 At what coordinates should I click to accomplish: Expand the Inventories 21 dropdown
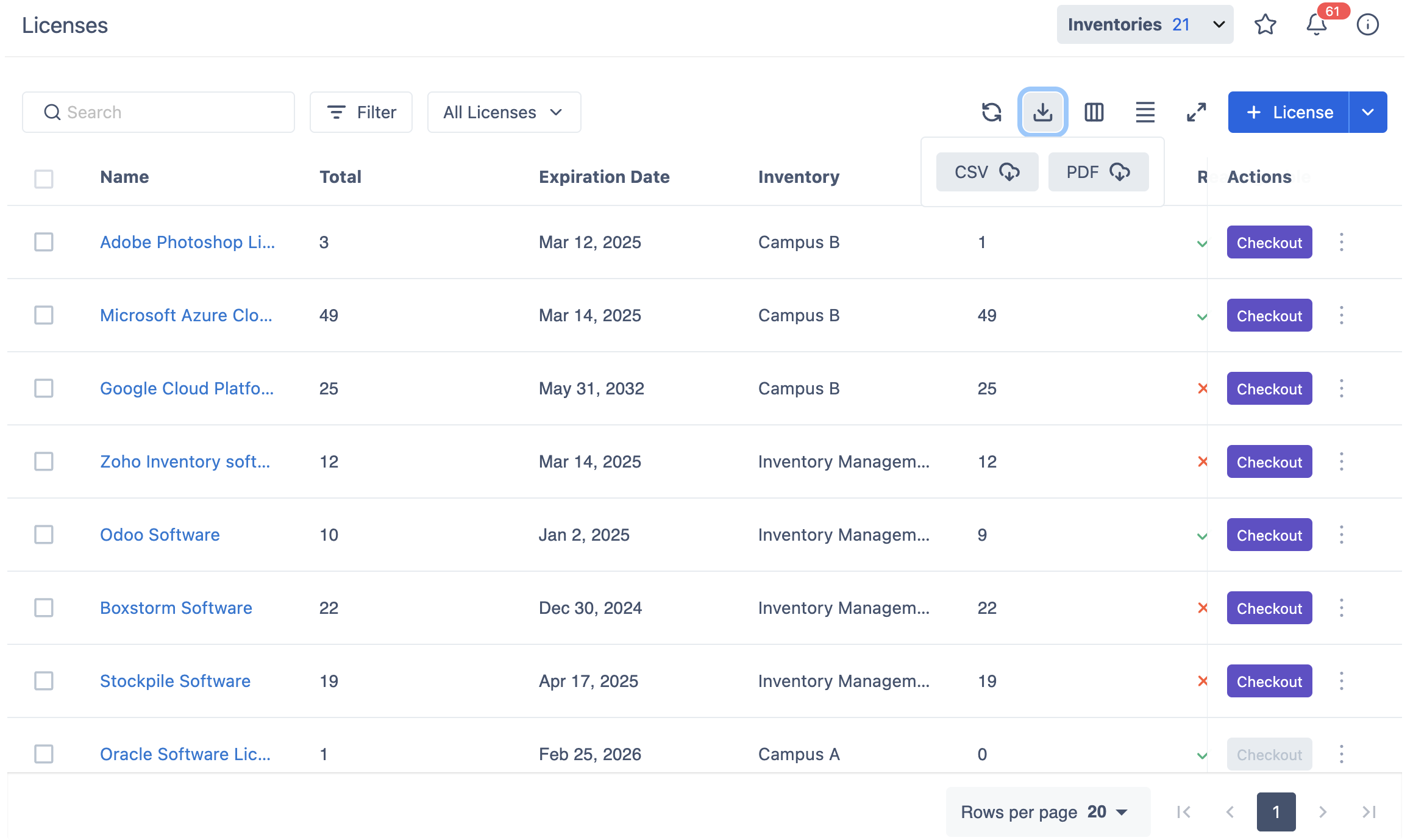point(1144,25)
